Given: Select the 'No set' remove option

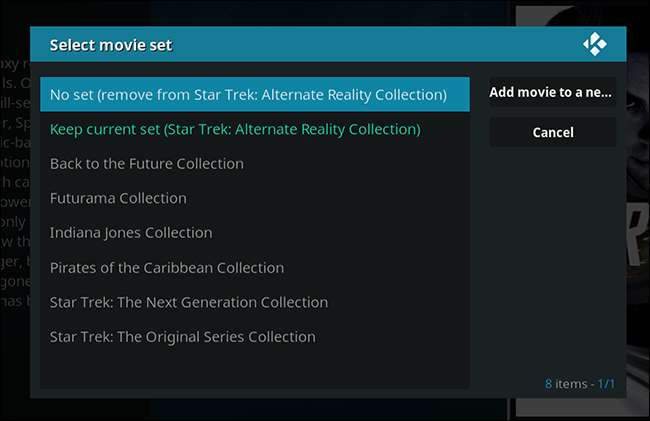Looking at the screenshot, I should [255, 94].
